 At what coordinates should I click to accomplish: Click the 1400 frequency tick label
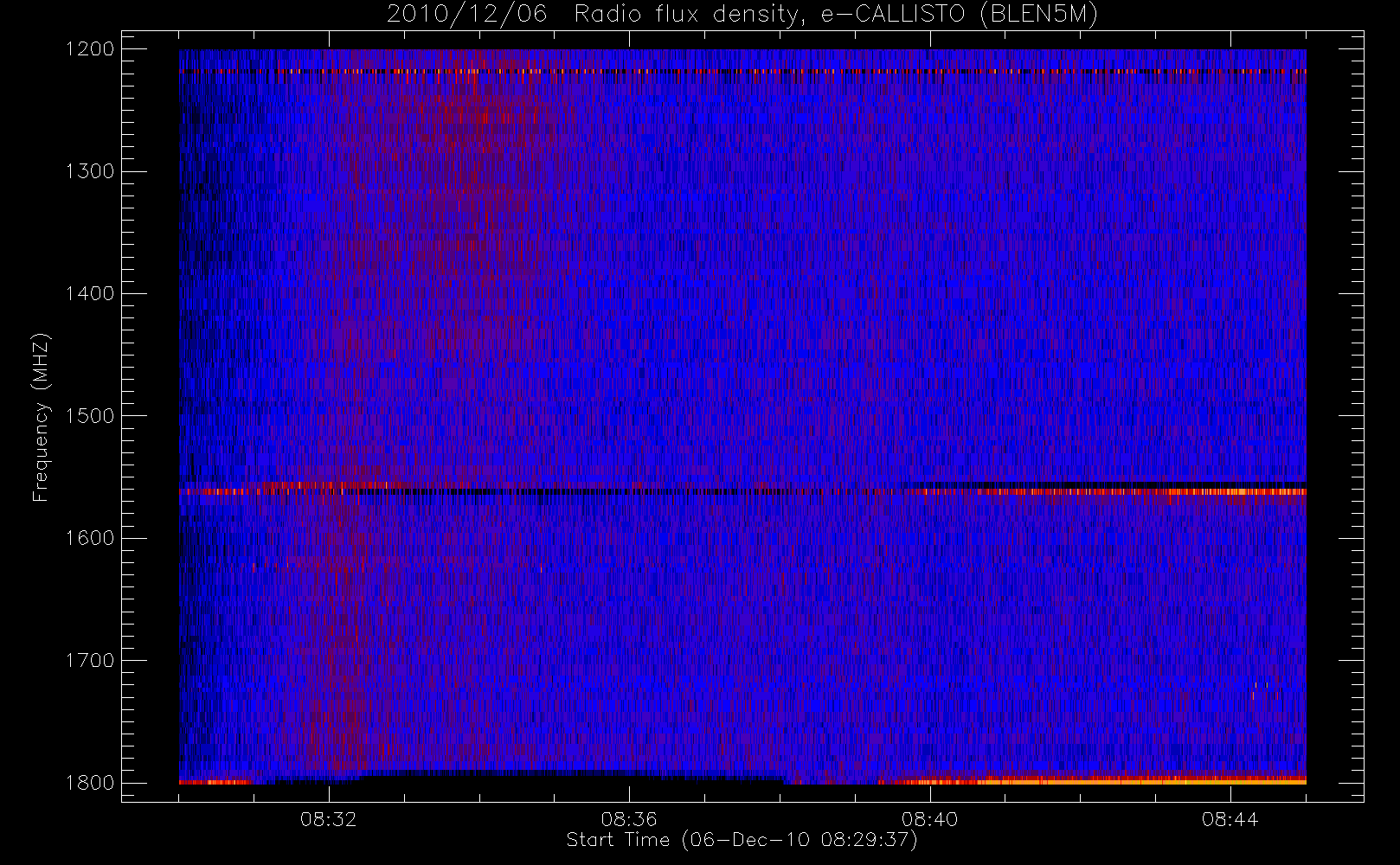pyautogui.click(x=90, y=293)
